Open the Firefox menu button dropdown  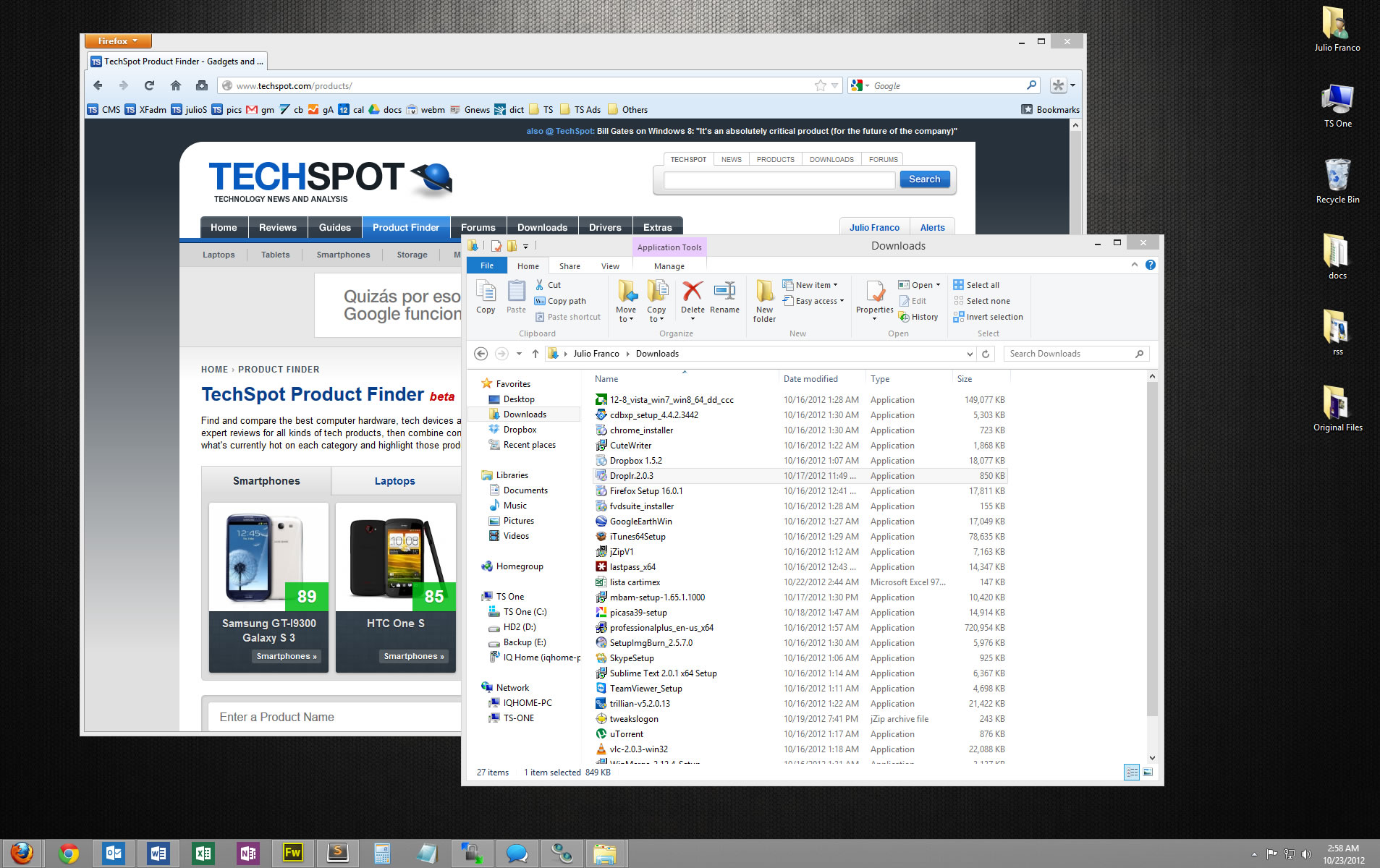click(118, 41)
